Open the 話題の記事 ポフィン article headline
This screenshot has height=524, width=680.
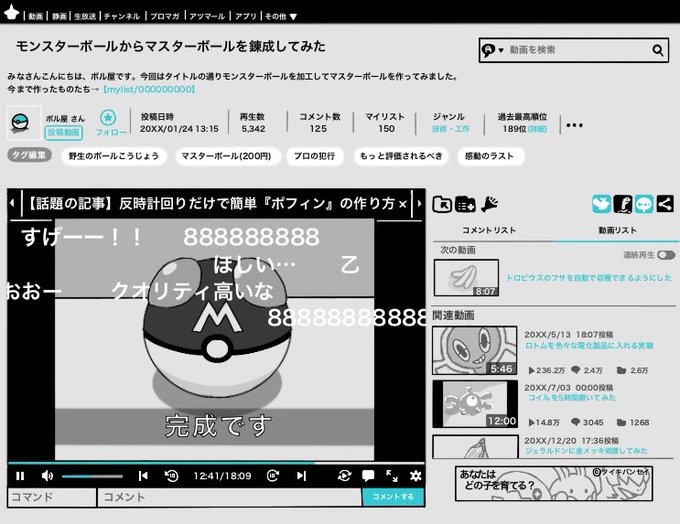tap(211, 203)
